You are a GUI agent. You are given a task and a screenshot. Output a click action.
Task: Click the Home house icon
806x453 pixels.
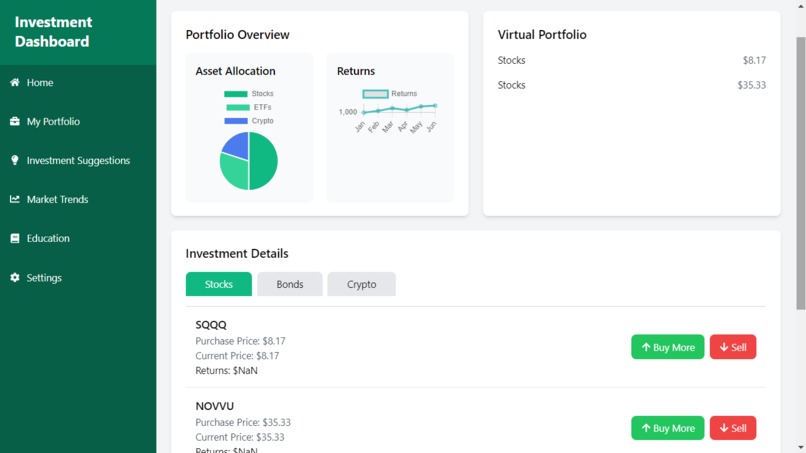[x=14, y=82]
